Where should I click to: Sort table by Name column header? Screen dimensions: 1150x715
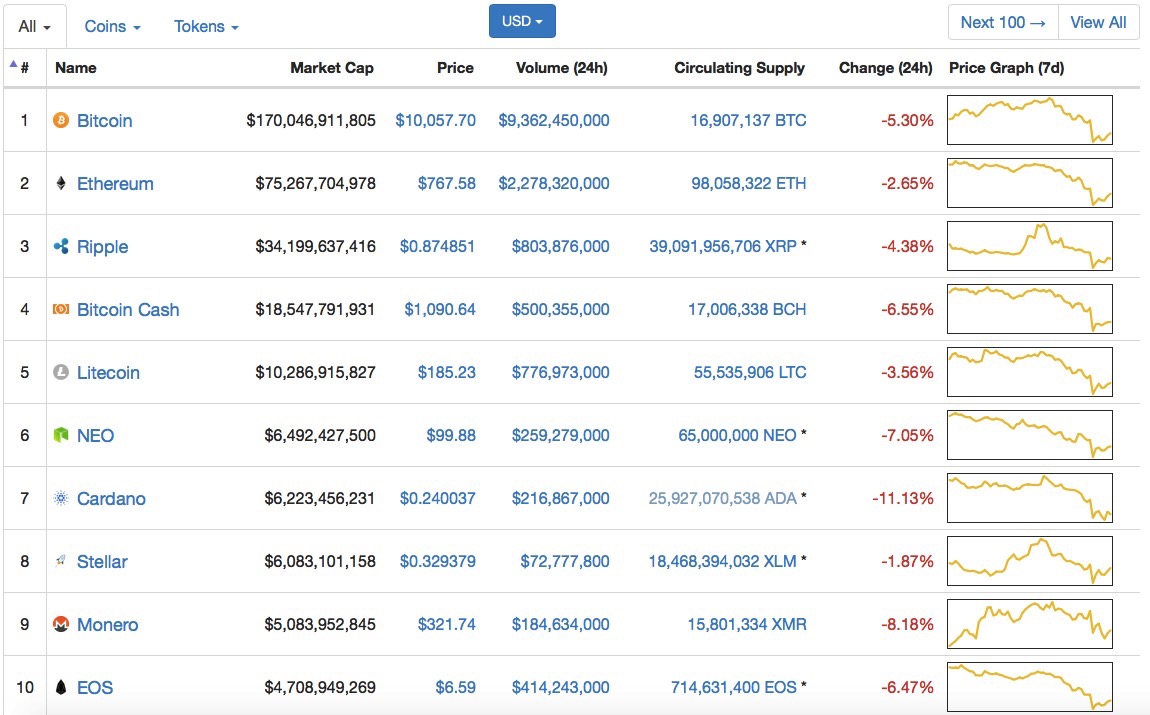coord(76,67)
